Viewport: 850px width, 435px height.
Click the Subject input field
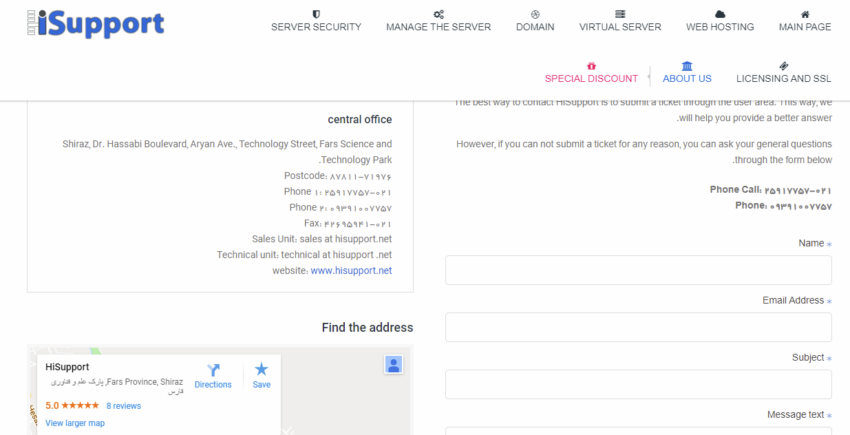click(638, 385)
